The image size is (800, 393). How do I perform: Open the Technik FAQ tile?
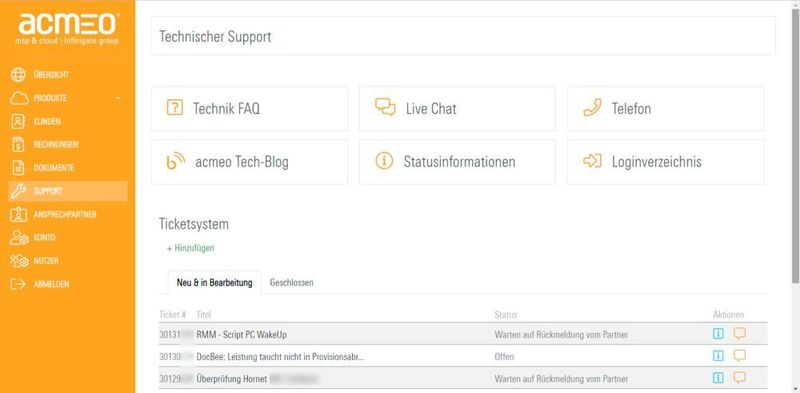click(249, 109)
